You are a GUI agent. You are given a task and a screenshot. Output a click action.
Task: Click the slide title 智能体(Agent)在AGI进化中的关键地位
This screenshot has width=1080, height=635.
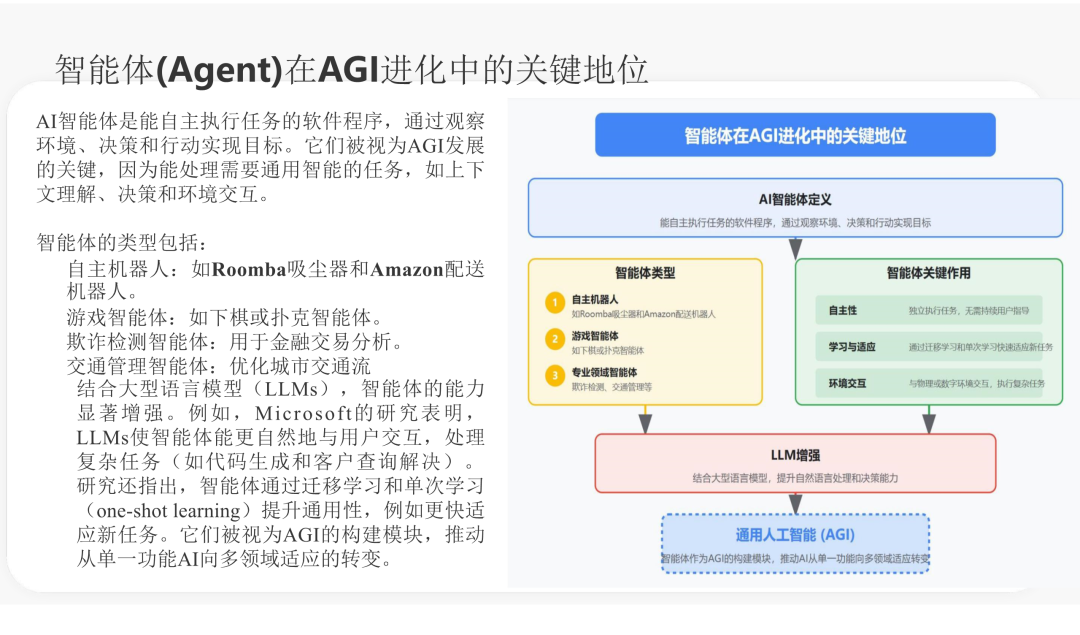tap(352, 66)
